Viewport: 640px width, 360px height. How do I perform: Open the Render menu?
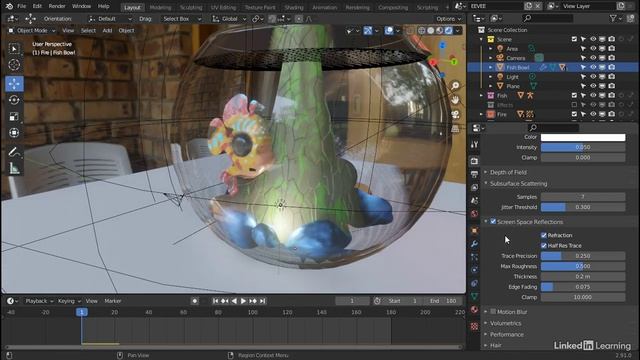[x=57, y=7]
